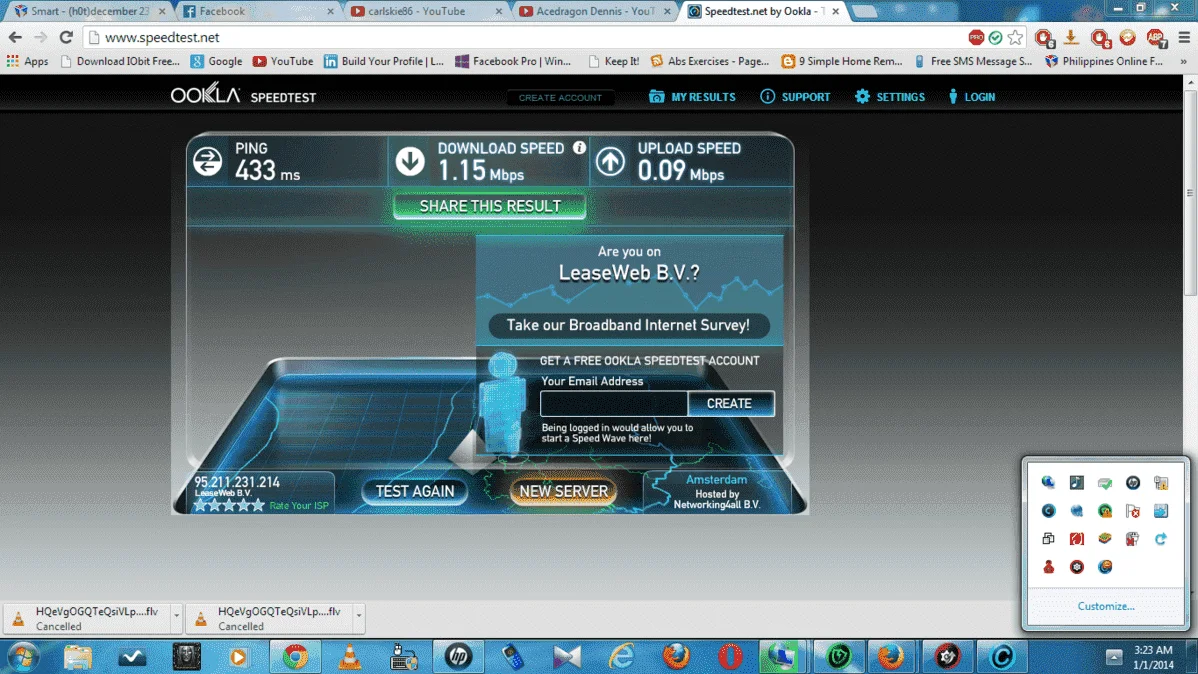
Task: Click CREATE ACCOUNT button
Action: click(x=560, y=98)
